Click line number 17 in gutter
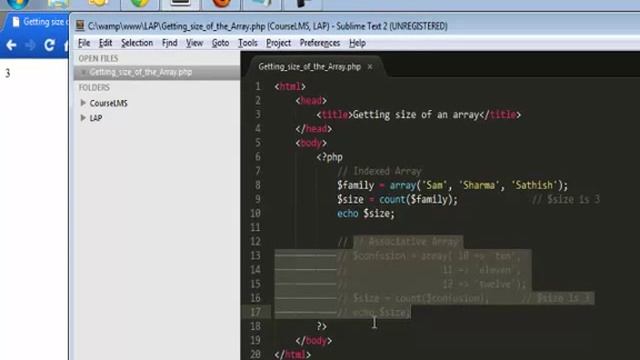Image resolution: width=640 pixels, height=360 pixels. [x=256, y=312]
